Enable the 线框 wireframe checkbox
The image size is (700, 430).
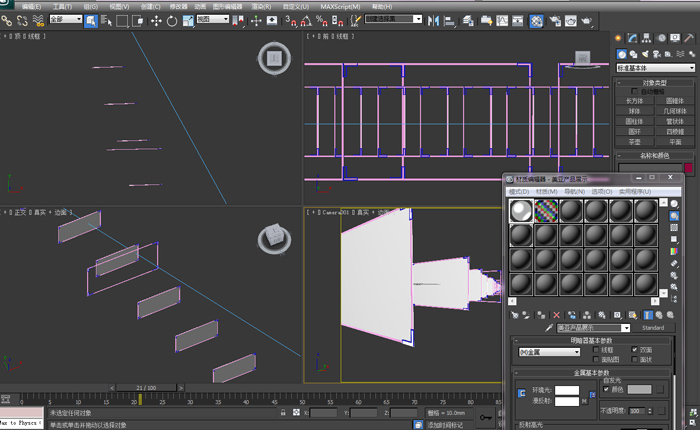[596, 350]
